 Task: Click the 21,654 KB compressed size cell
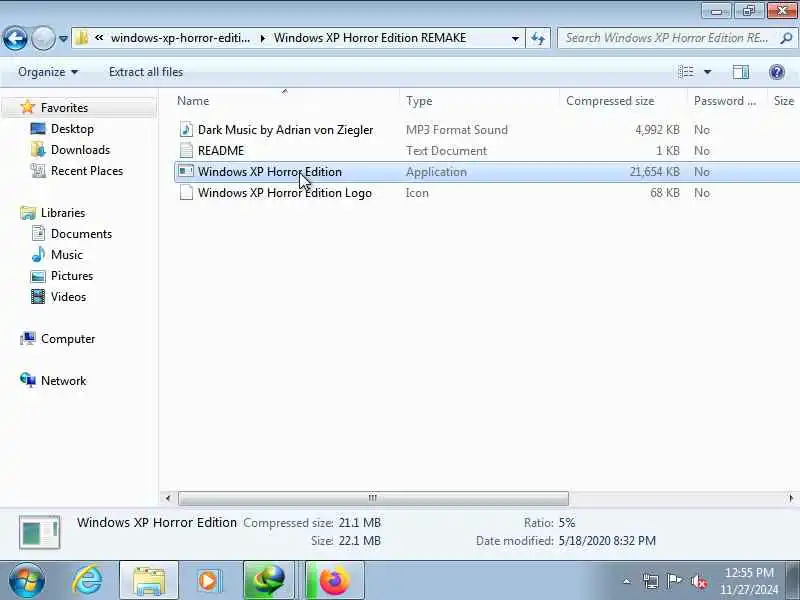click(654, 172)
